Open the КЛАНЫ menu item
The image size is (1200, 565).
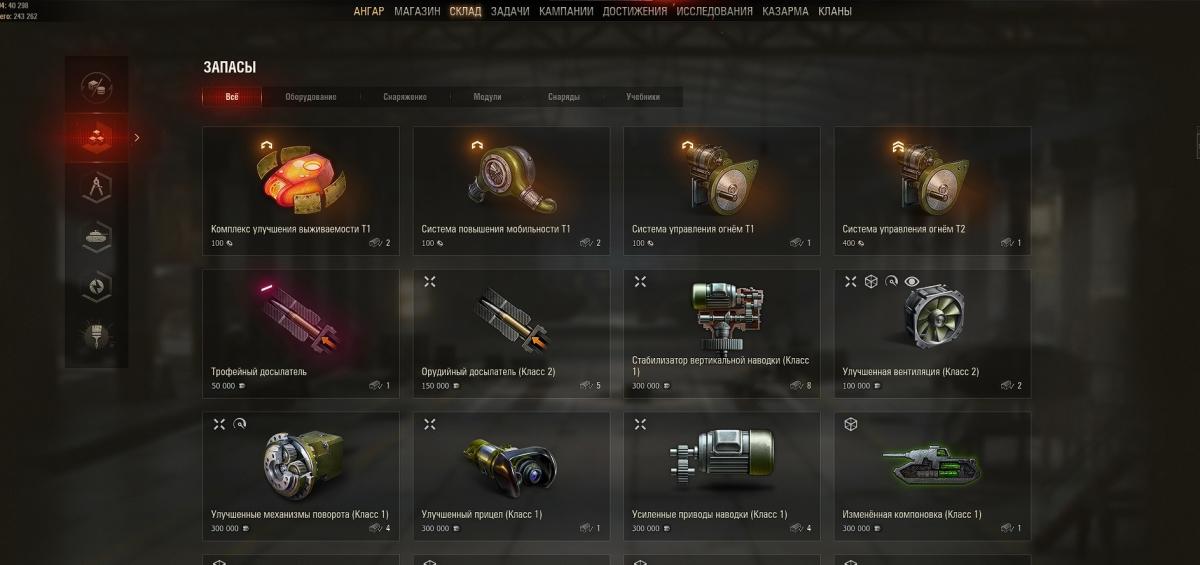click(835, 12)
